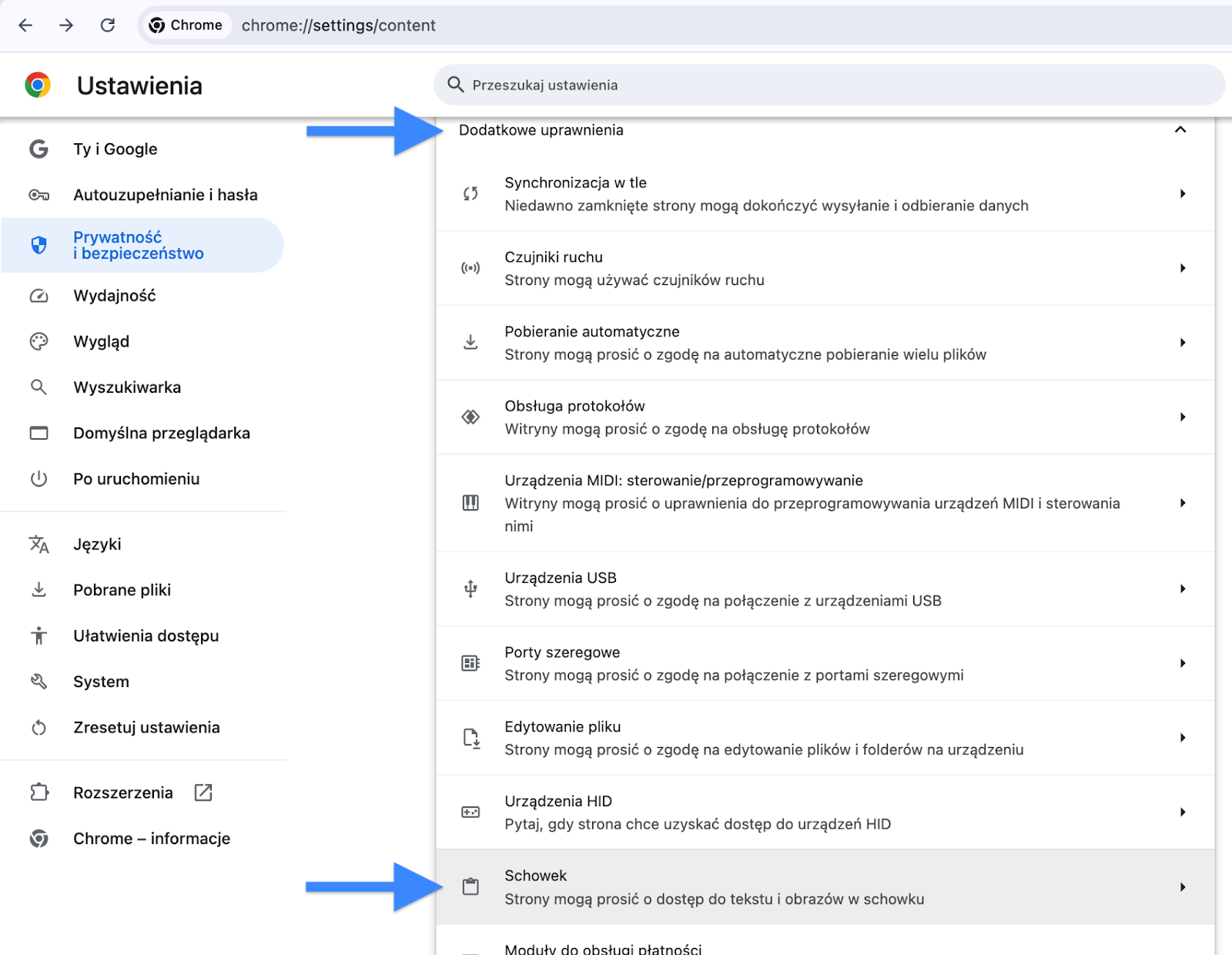Click the wrench icon for System
This screenshot has width=1232, height=955.
38,682
